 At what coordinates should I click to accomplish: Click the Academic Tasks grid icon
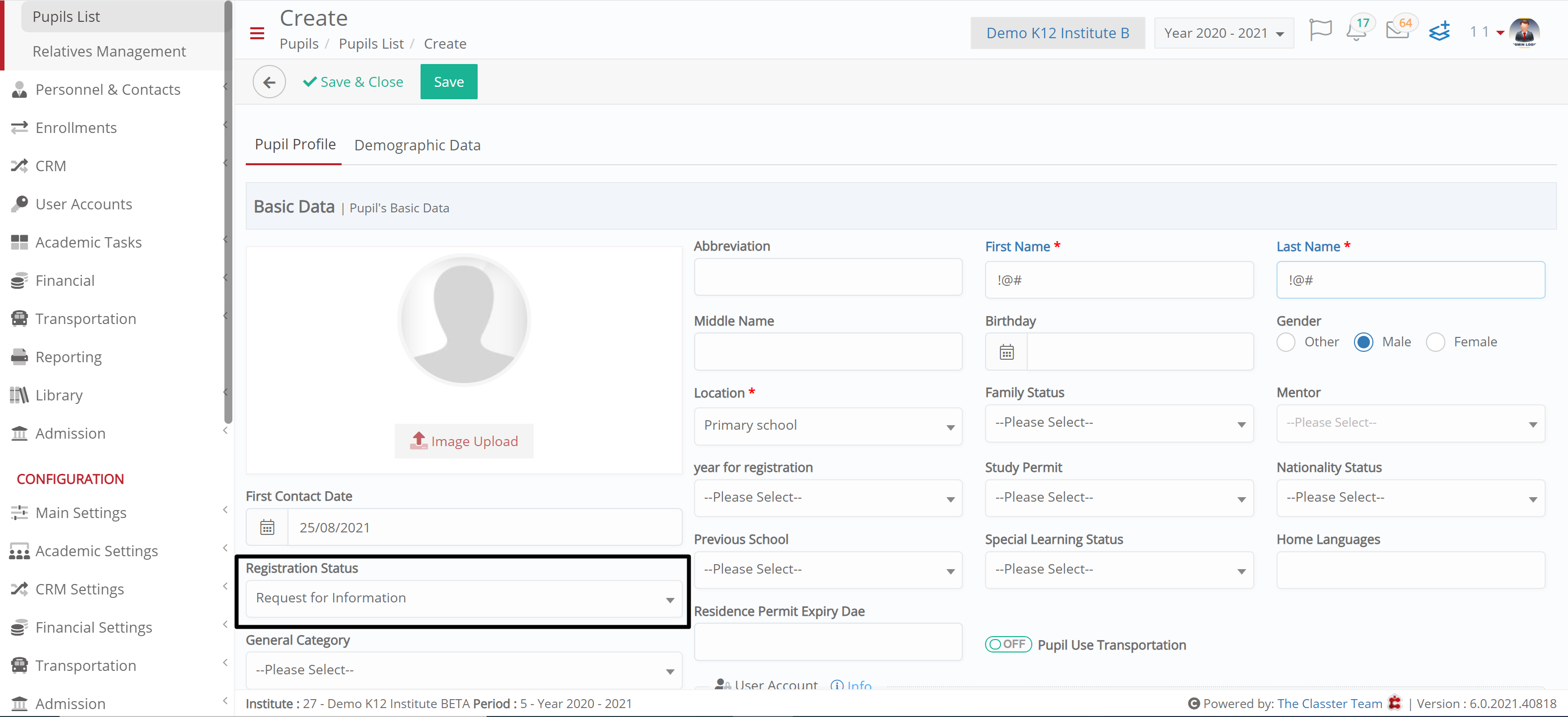[19, 242]
